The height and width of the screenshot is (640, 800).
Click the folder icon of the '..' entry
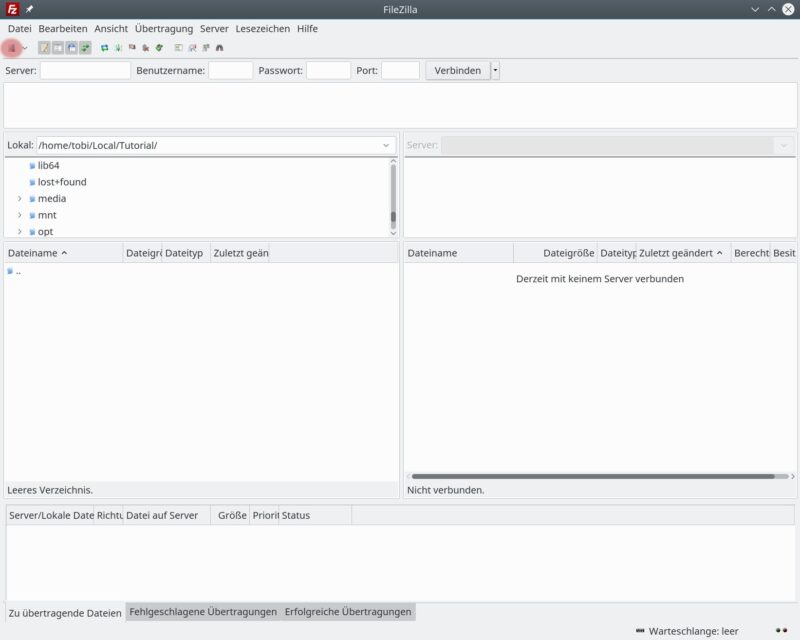[10, 272]
